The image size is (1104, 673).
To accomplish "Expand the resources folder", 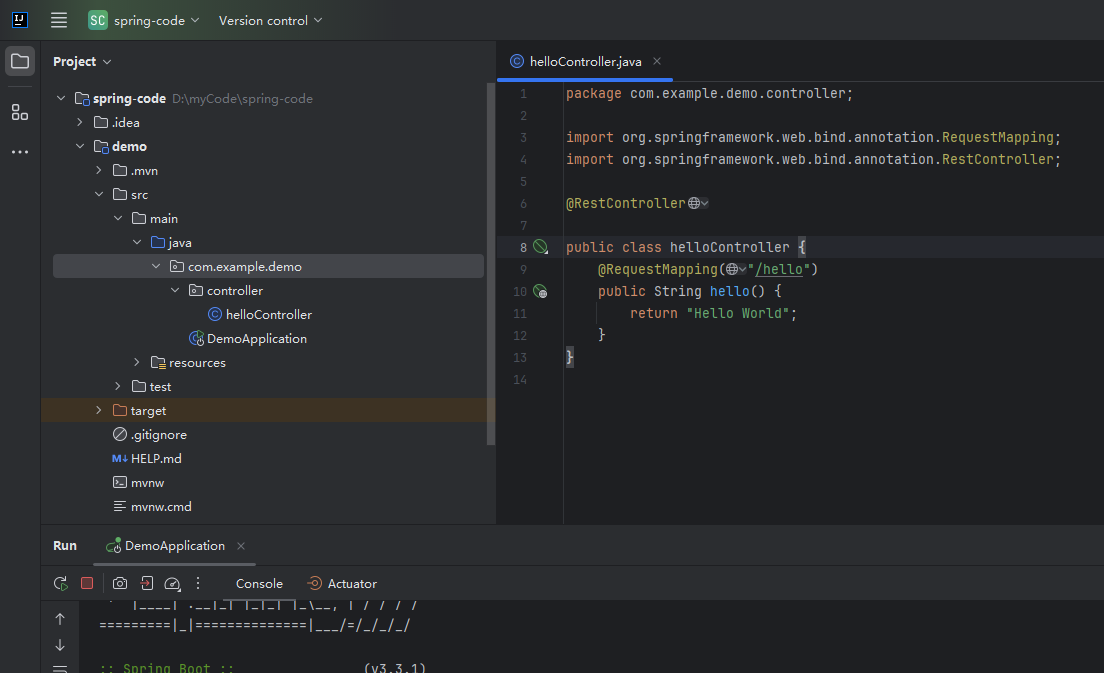I will [137, 363].
